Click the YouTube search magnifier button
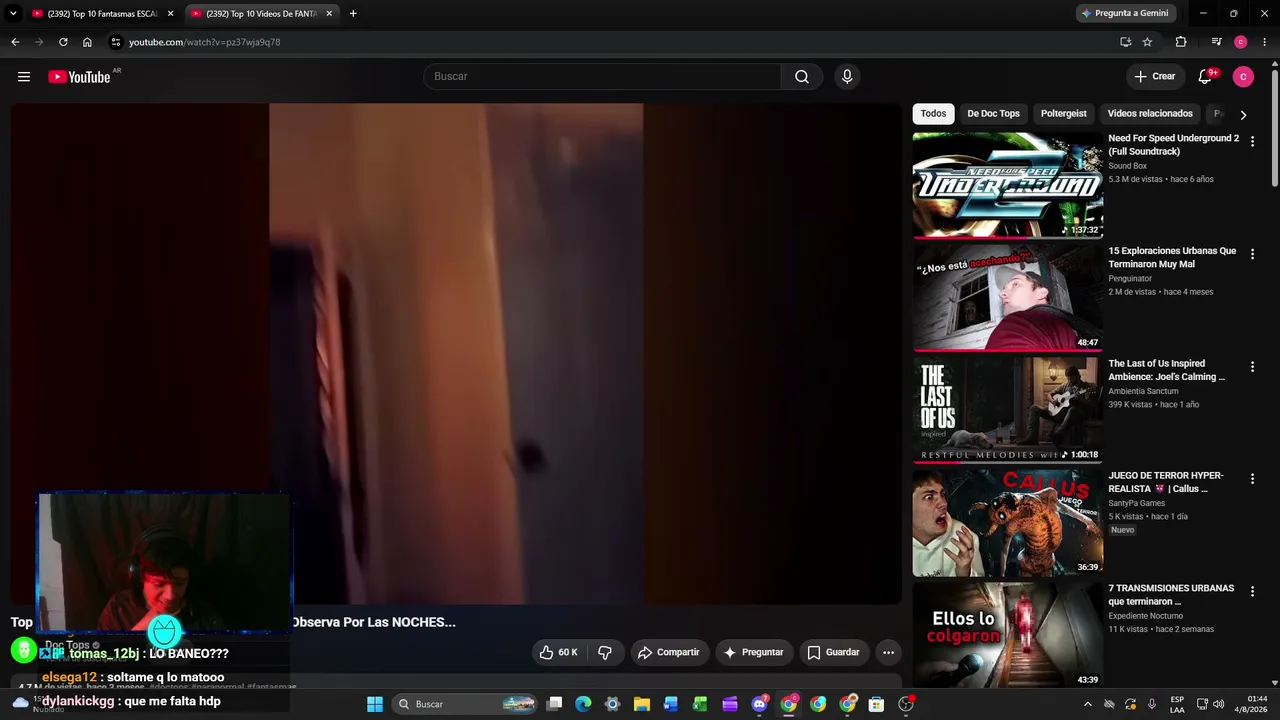 pos(802,77)
